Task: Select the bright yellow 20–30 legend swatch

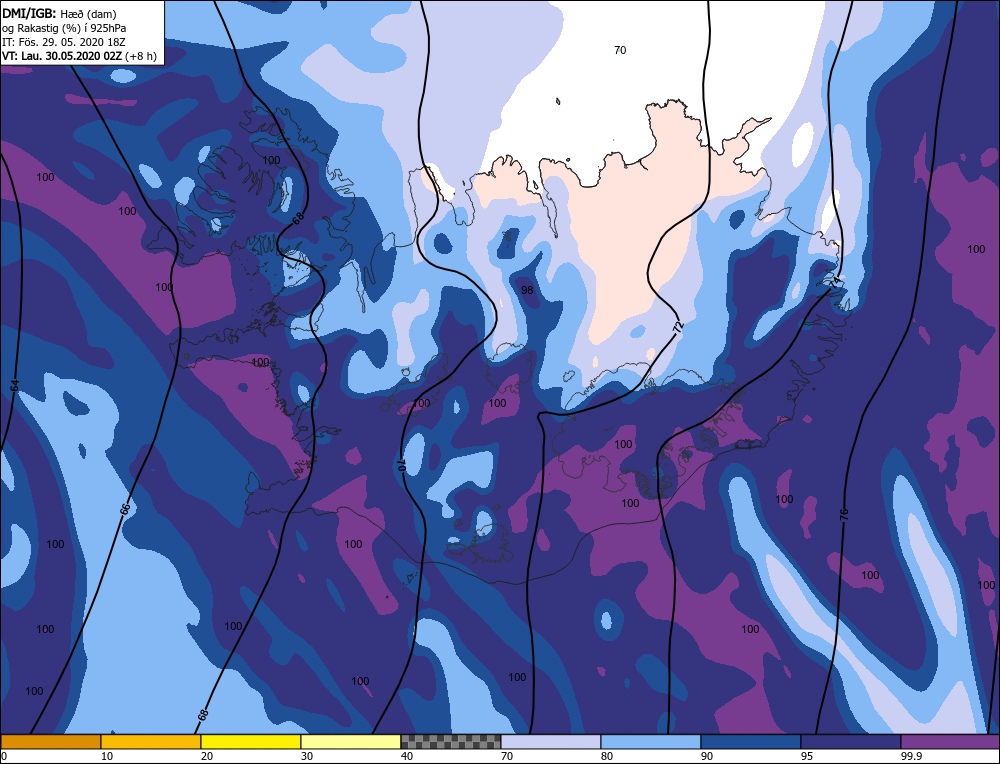Action: click(x=251, y=742)
